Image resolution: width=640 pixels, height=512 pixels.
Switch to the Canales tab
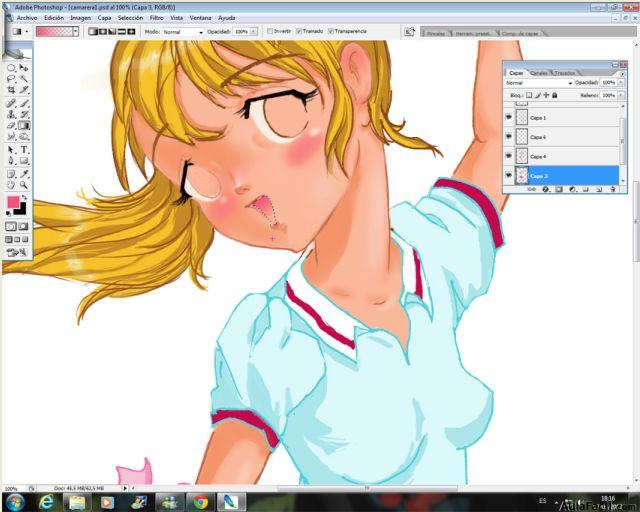click(x=539, y=73)
